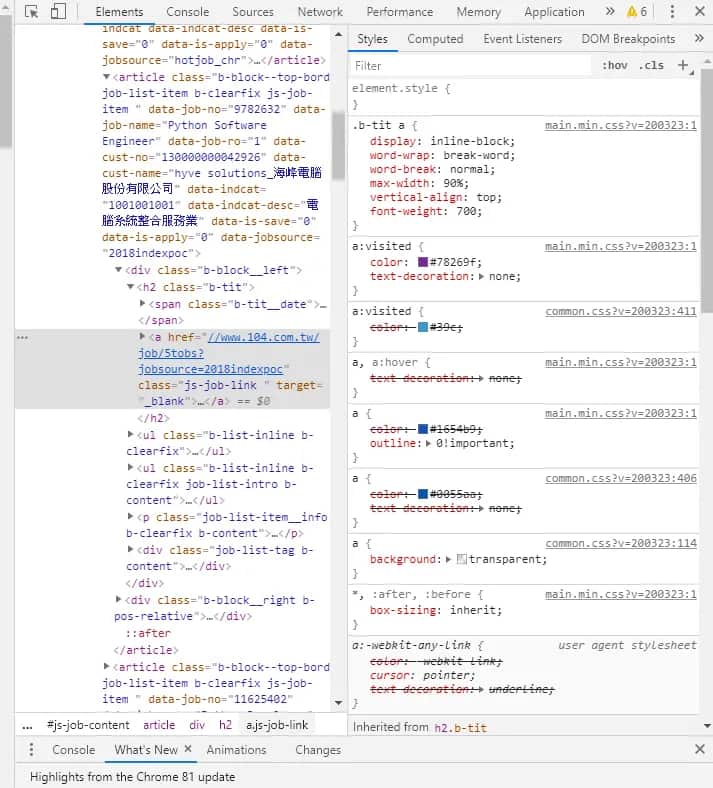Open the Computed styles tab
The width and height of the screenshot is (713, 788).
(x=435, y=39)
